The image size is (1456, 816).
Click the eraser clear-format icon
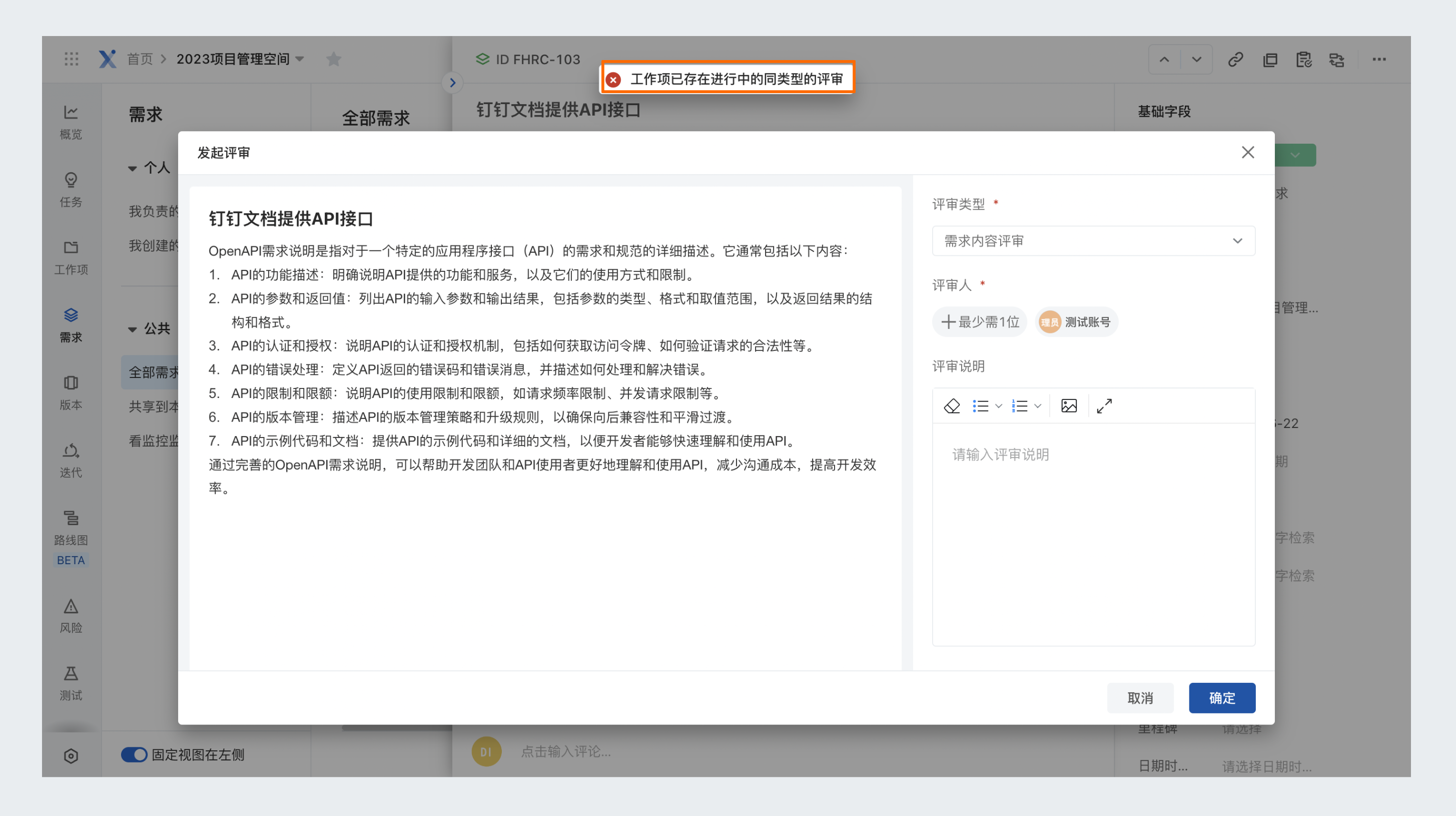(952, 406)
